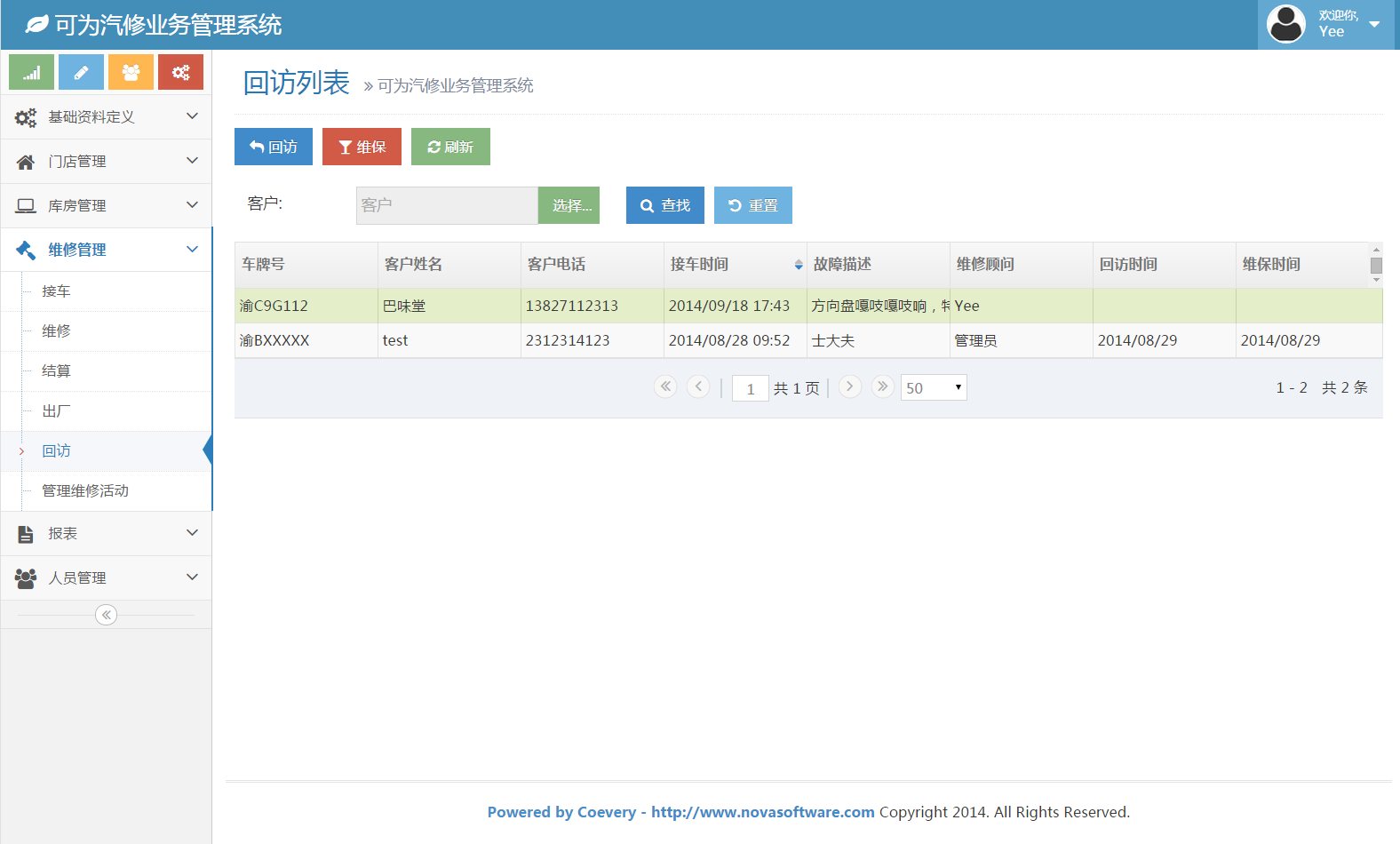This screenshot has width=1400, height=844.
Task: Expand the 基础资料定义 menu section
Action: point(106,116)
